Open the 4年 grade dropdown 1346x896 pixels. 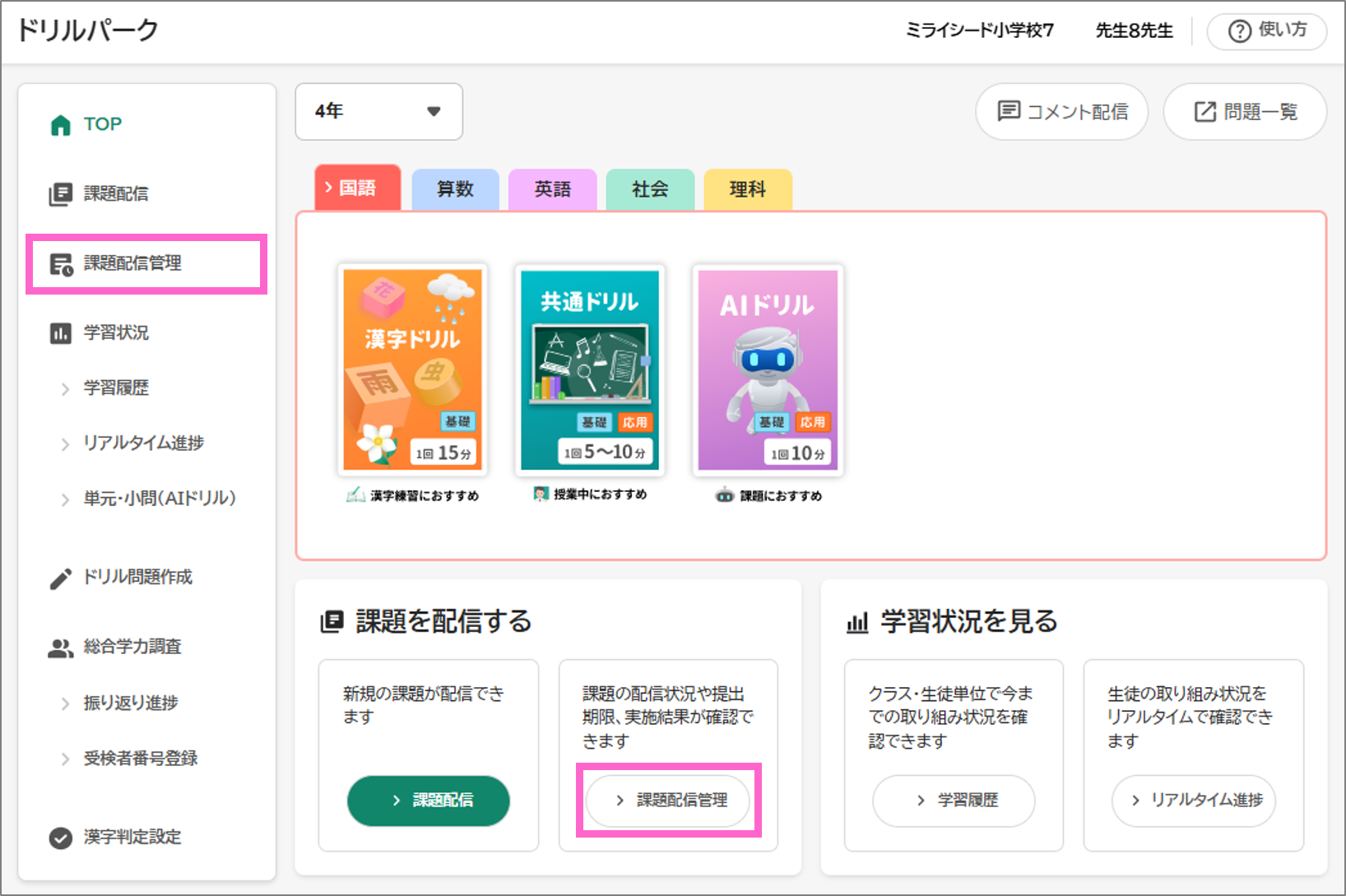[x=378, y=111]
